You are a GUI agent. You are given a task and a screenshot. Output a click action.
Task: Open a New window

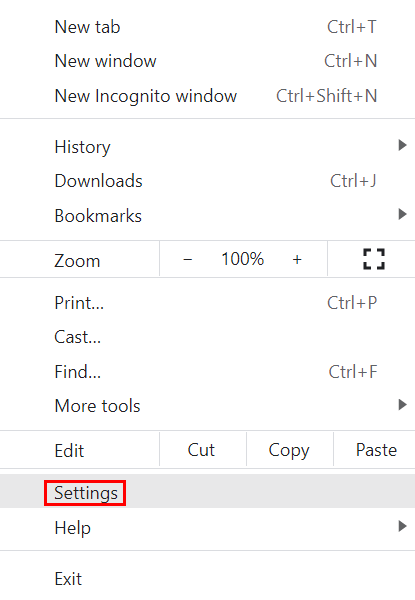pos(207,61)
